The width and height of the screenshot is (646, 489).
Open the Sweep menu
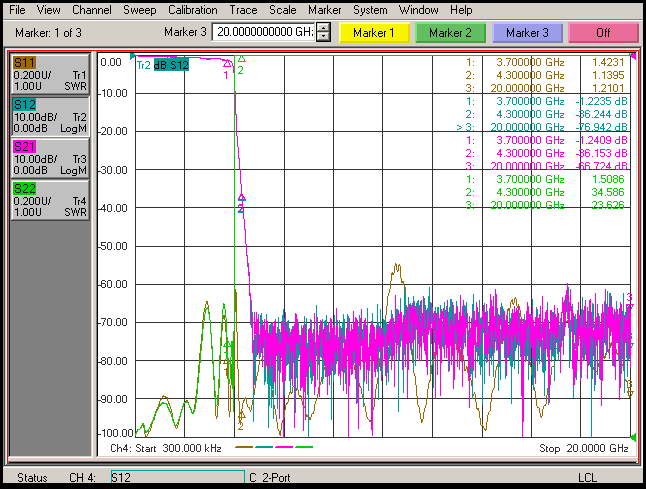pos(139,9)
